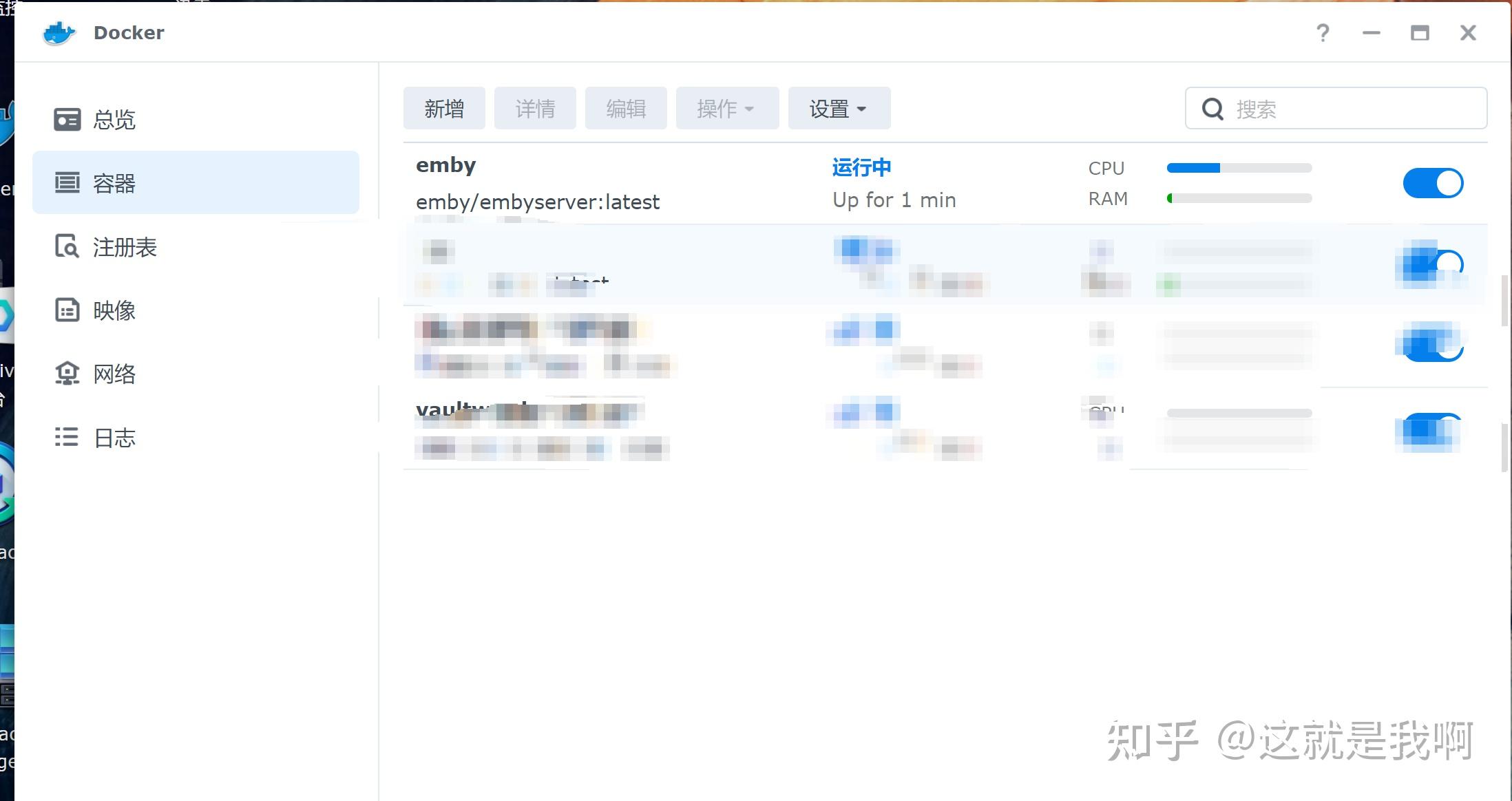The image size is (1512, 801).
Task: Switch to the 映像 images panel
Action: [x=114, y=310]
